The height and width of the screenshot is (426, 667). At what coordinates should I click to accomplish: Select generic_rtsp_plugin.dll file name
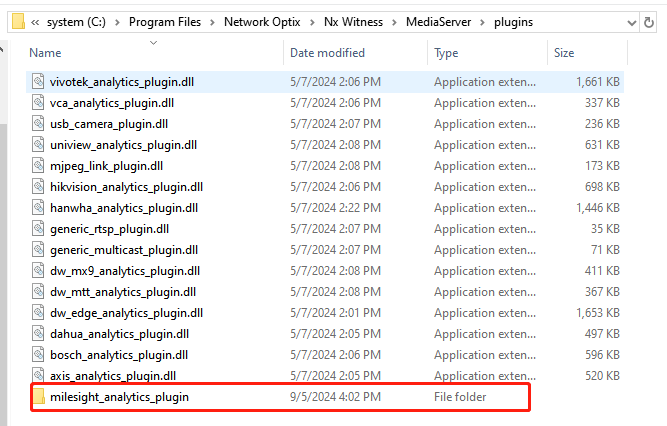pyautogui.click(x=109, y=229)
